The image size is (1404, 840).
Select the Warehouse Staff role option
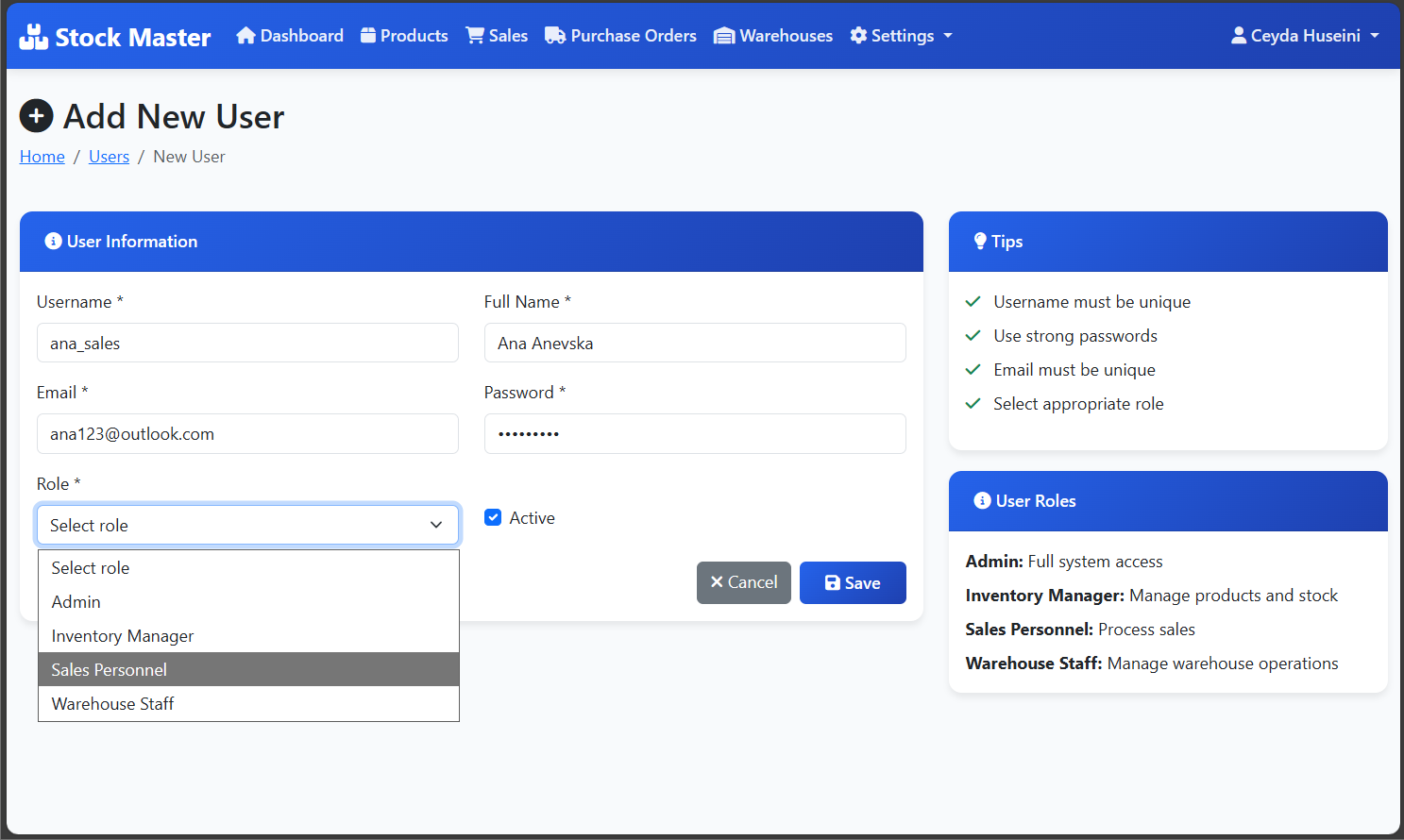click(x=247, y=704)
